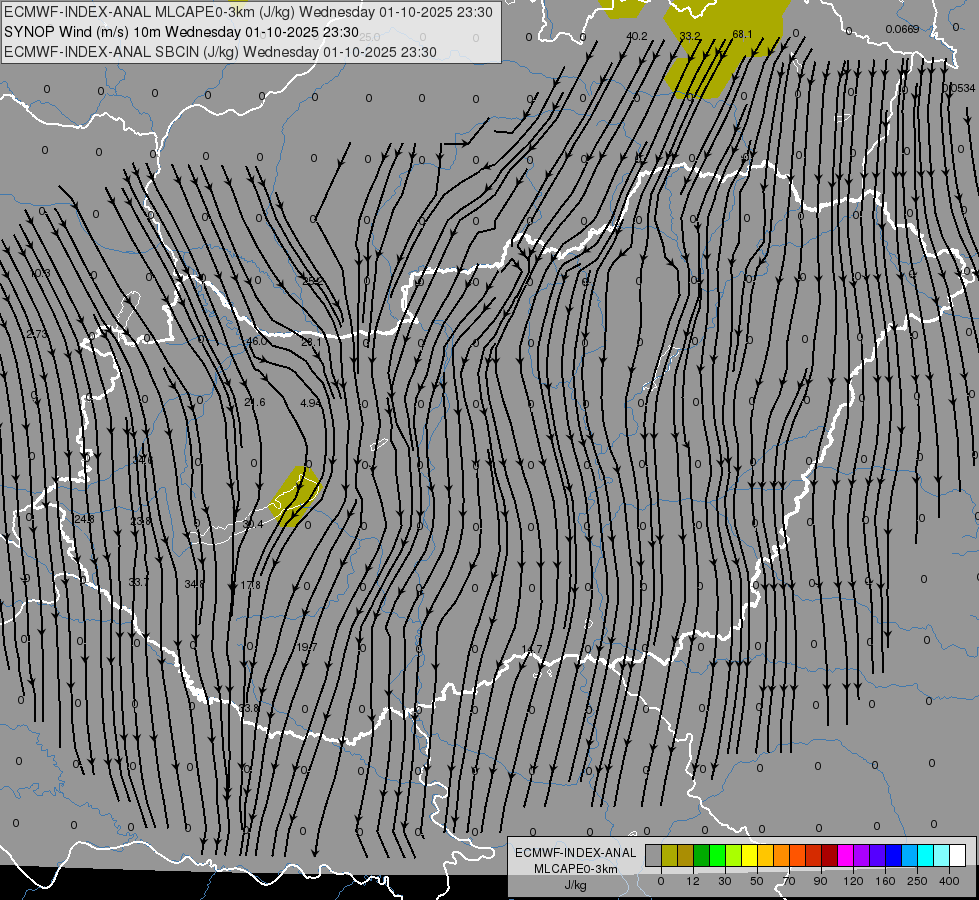Click the 46.0 data value on map
Viewport: 979px width, 900px height.
pyautogui.click(x=257, y=341)
